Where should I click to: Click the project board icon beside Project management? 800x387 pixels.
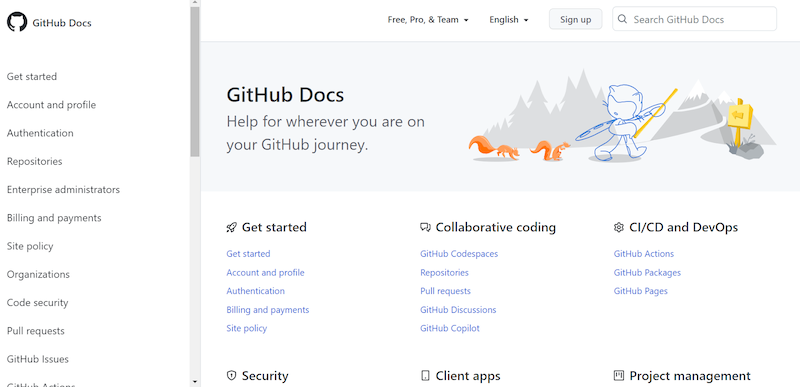[619, 376]
